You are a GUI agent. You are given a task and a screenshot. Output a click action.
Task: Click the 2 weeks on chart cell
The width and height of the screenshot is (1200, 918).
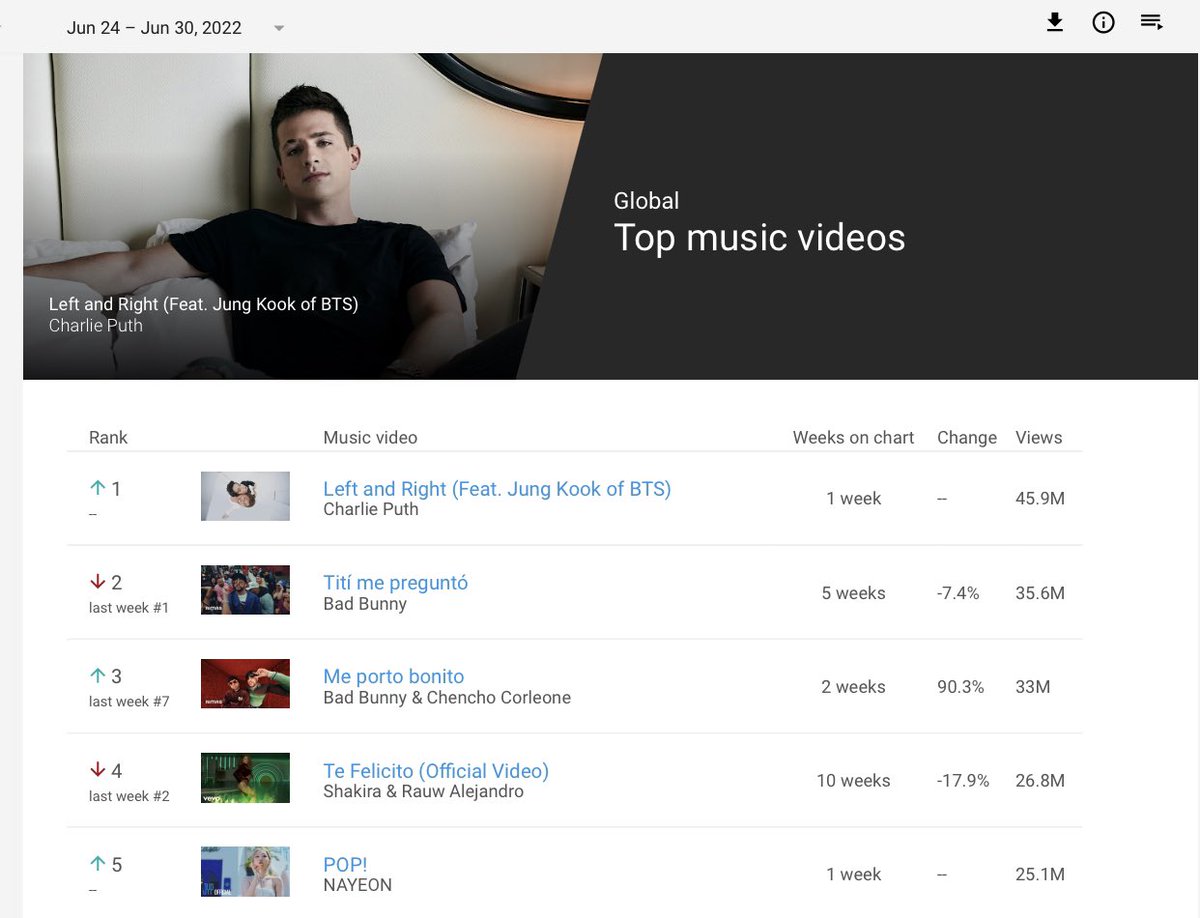coord(853,687)
